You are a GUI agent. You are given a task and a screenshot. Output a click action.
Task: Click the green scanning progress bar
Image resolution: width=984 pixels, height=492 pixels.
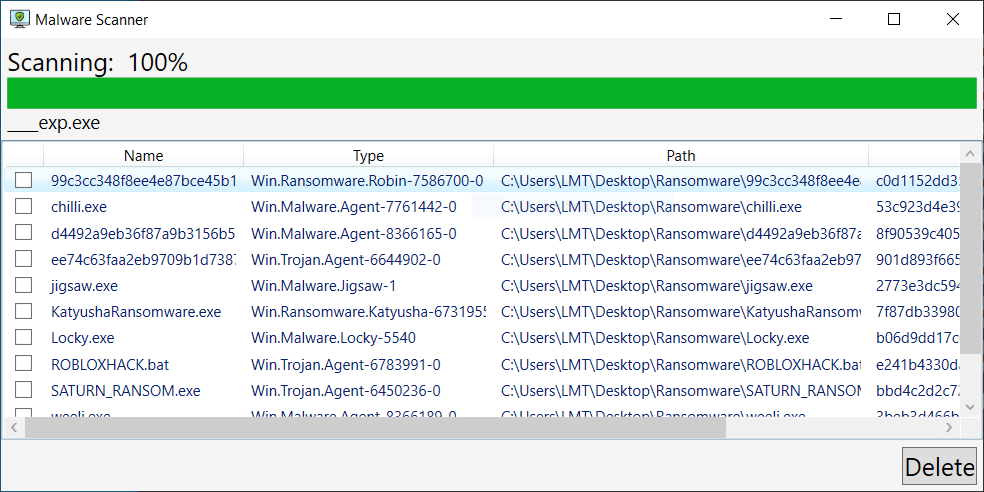[x=491, y=92]
